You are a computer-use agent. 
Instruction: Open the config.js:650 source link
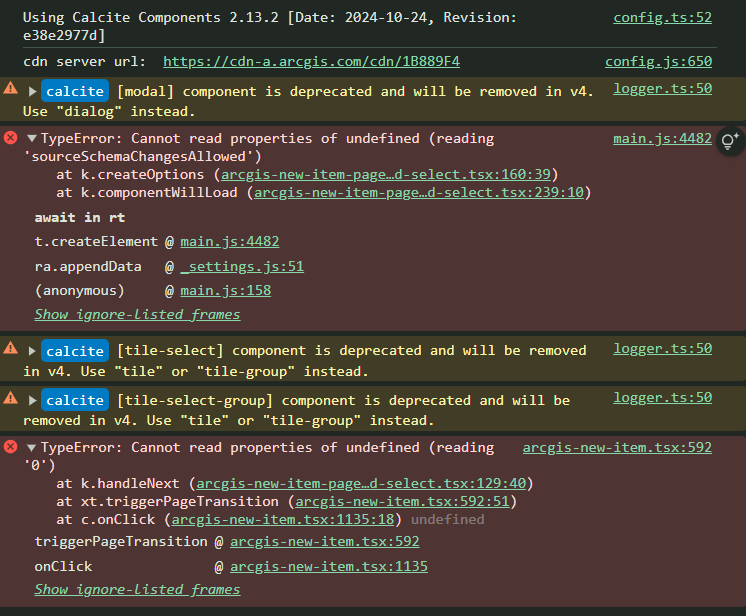[x=658, y=62]
